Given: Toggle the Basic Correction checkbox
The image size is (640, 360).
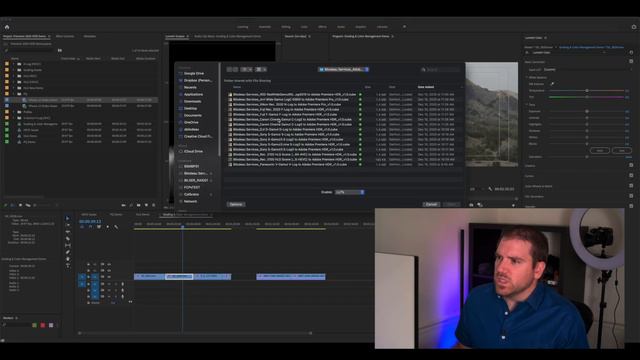Looking at the screenshot, I should (x=631, y=61).
